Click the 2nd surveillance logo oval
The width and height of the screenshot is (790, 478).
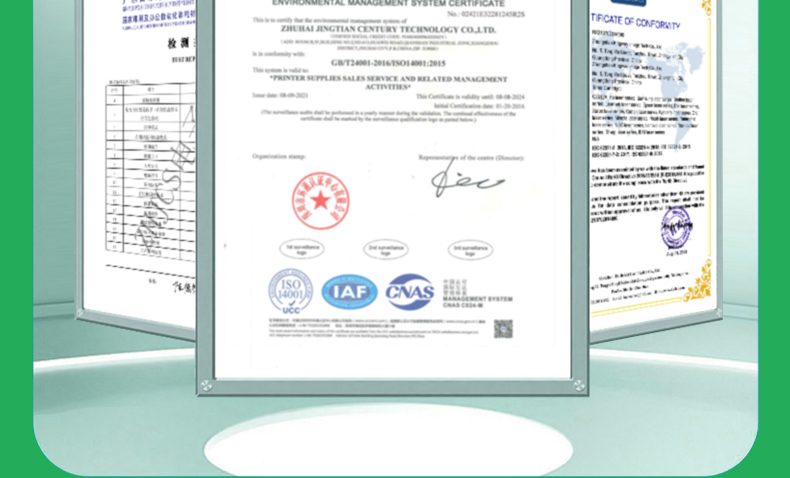pos(385,249)
